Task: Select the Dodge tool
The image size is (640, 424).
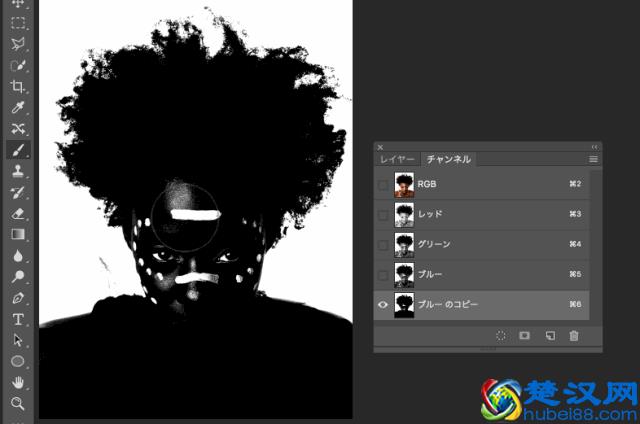Action: (x=18, y=277)
